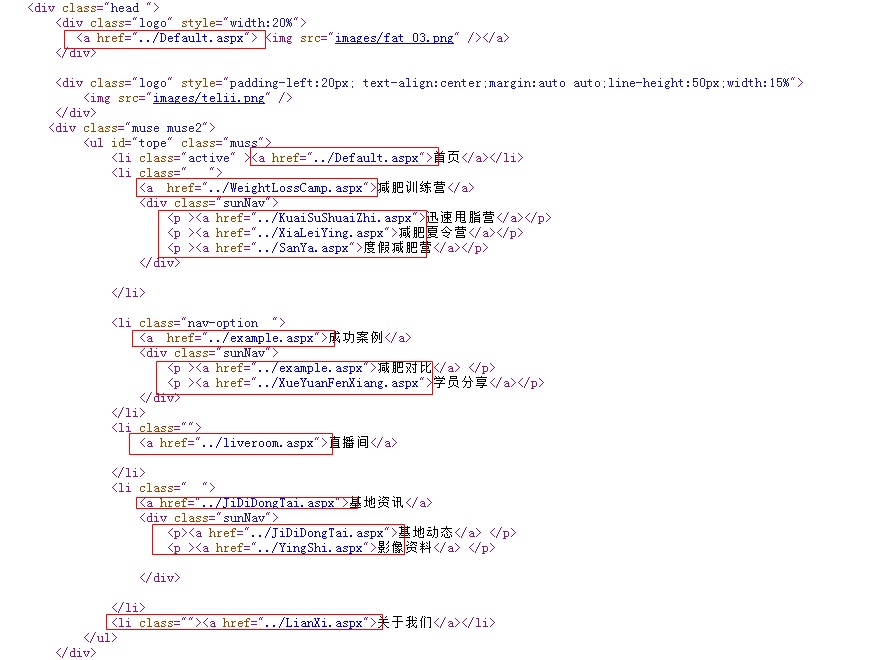894x660 pixels.
Task: Click the text div class="head"
Action: coord(94,8)
